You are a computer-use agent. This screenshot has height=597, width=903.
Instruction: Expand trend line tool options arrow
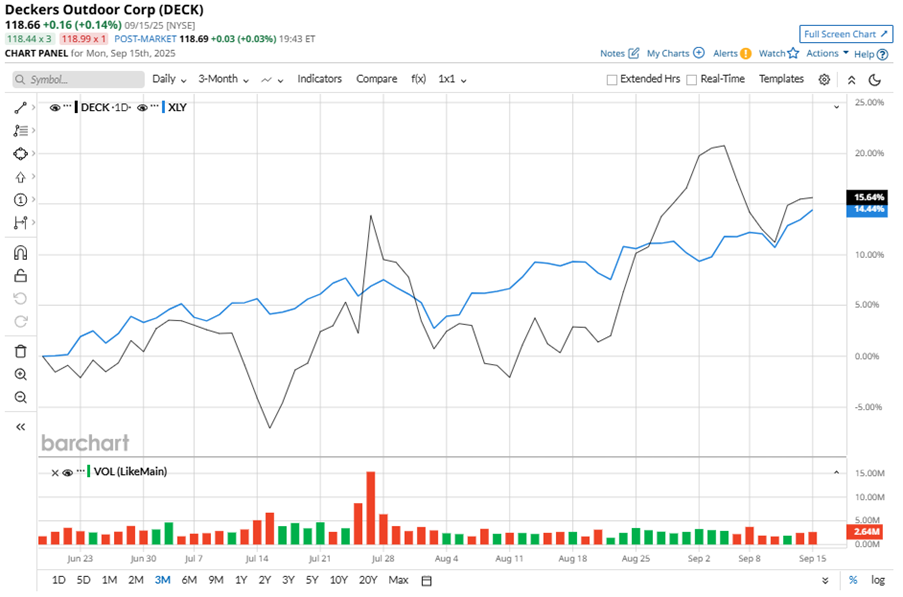(x=33, y=107)
